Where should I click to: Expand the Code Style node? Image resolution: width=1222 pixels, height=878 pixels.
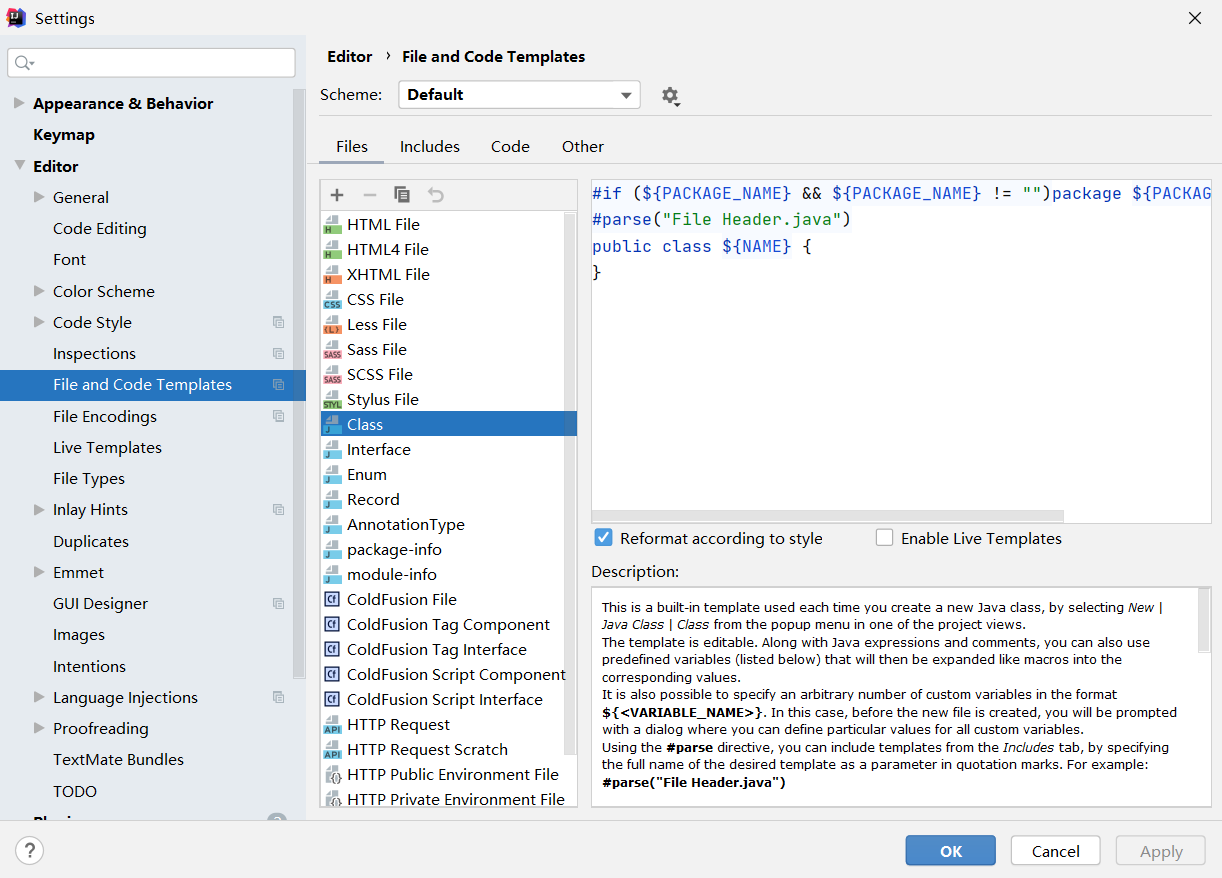pos(39,322)
